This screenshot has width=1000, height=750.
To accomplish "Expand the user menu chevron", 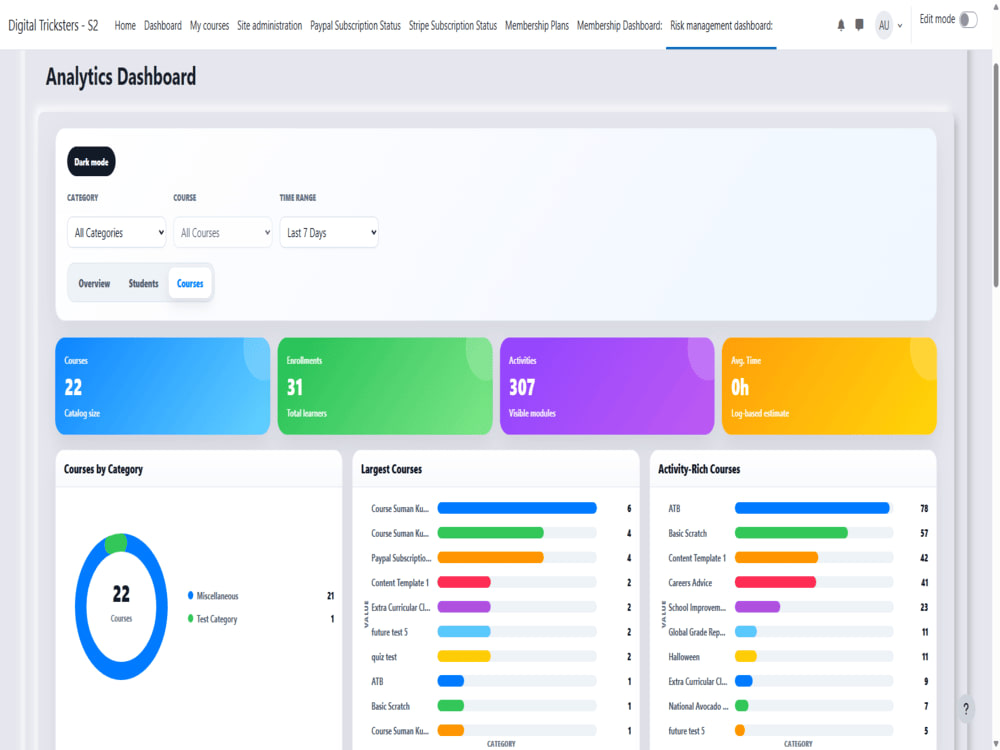I will click(x=900, y=26).
